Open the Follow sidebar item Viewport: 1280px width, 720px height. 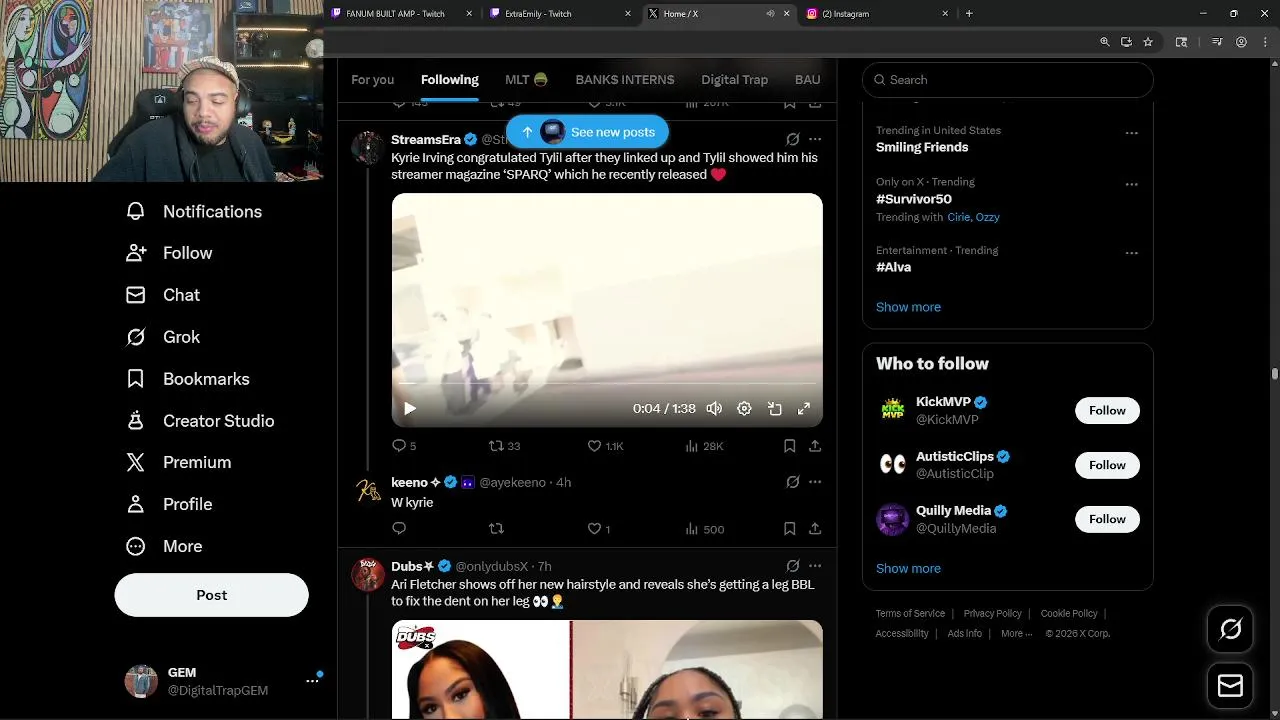point(169,253)
